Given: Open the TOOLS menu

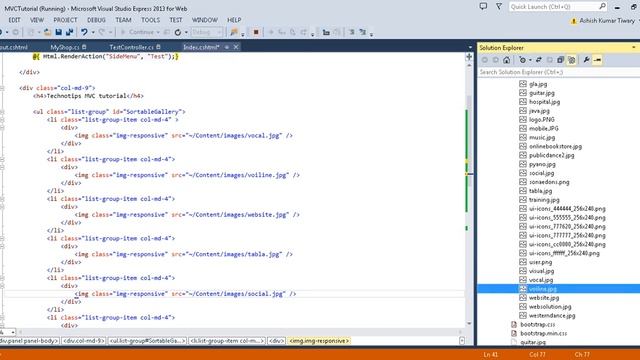Looking at the screenshot, I should 150,20.
